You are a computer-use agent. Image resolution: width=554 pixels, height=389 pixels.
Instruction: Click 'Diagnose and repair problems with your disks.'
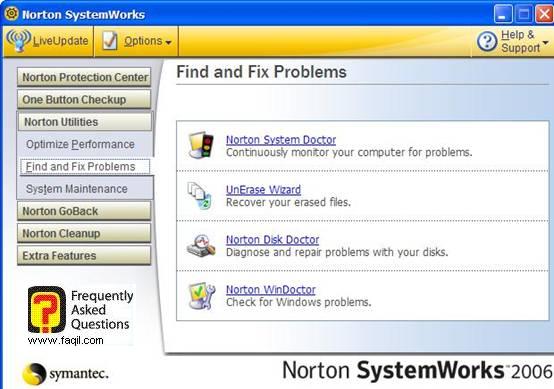click(337, 252)
